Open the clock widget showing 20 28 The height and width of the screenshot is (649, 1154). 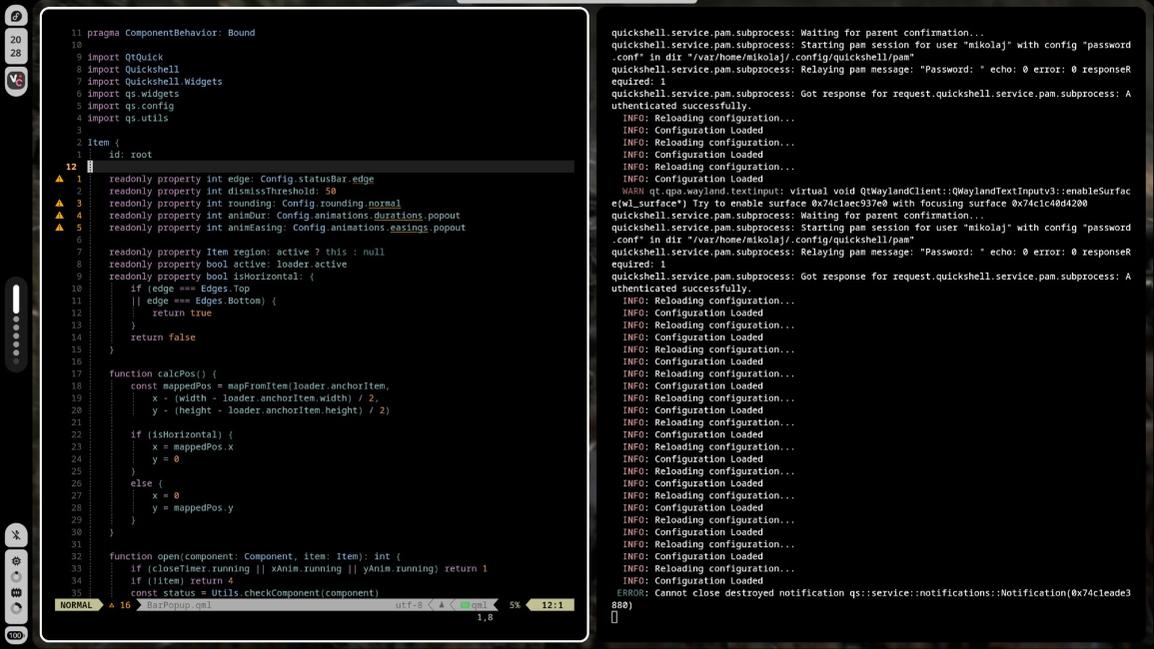click(16, 46)
